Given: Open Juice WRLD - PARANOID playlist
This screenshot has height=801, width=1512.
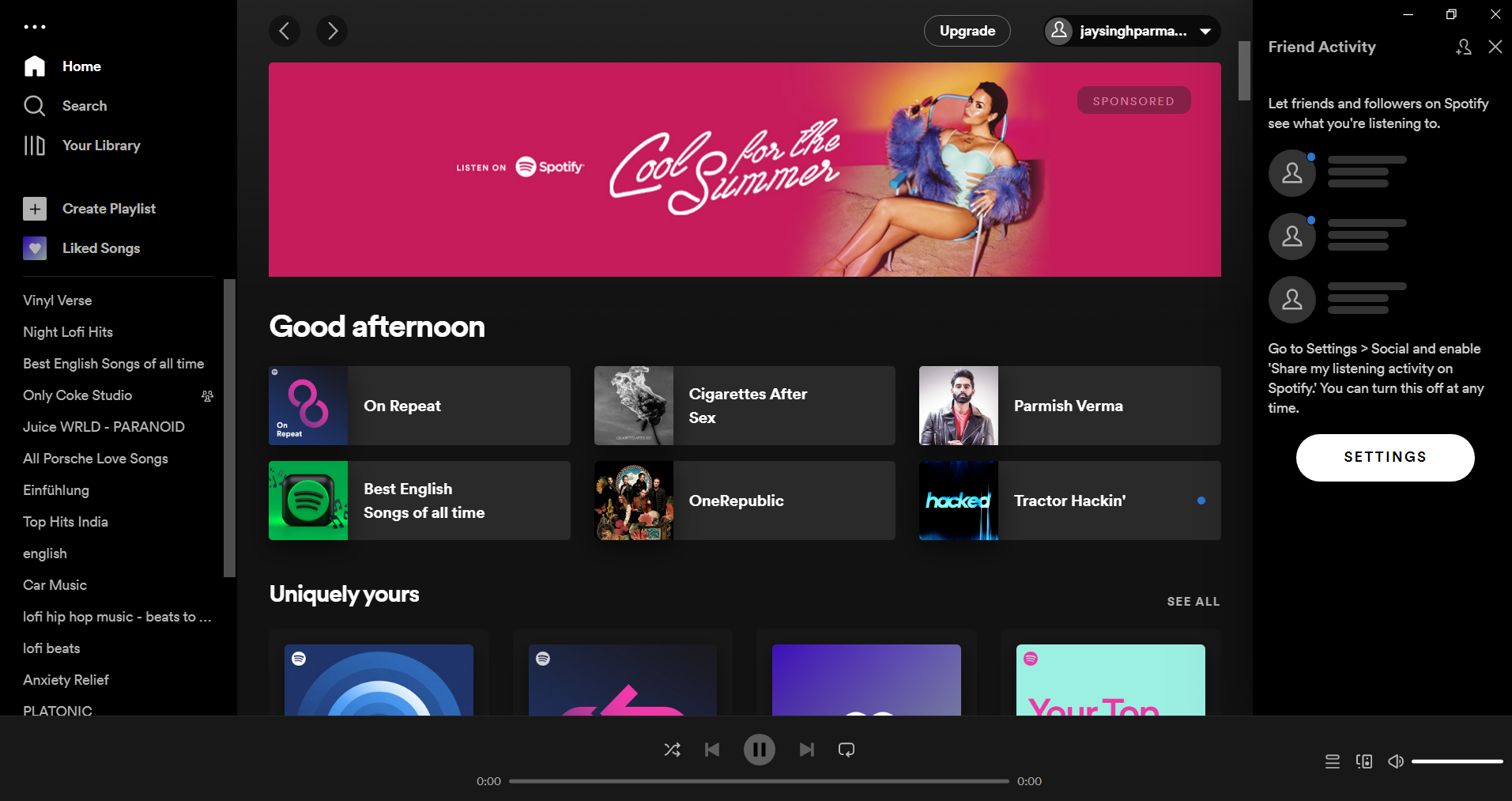Looking at the screenshot, I should pos(104,427).
